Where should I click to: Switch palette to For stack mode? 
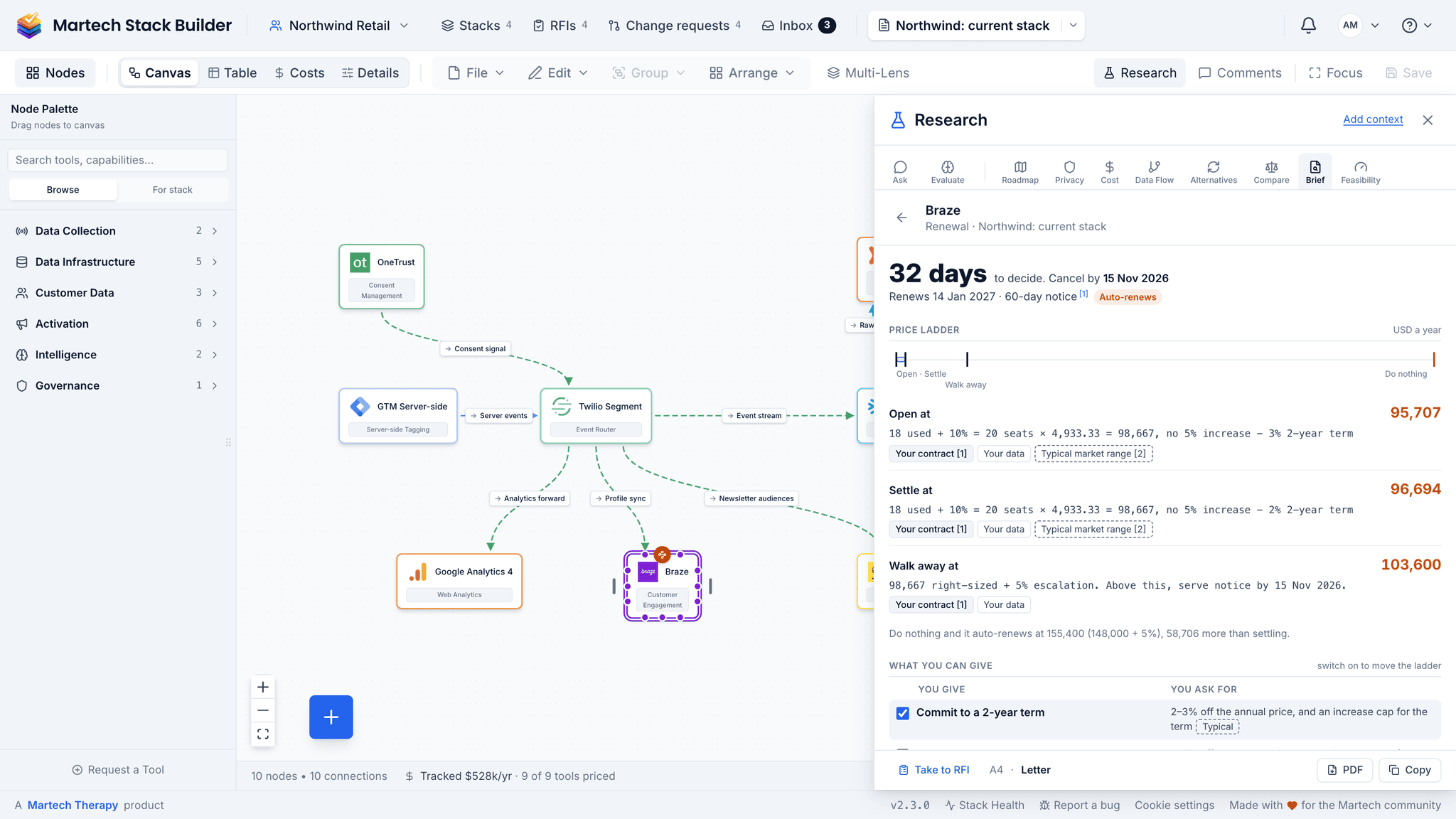coord(173,190)
